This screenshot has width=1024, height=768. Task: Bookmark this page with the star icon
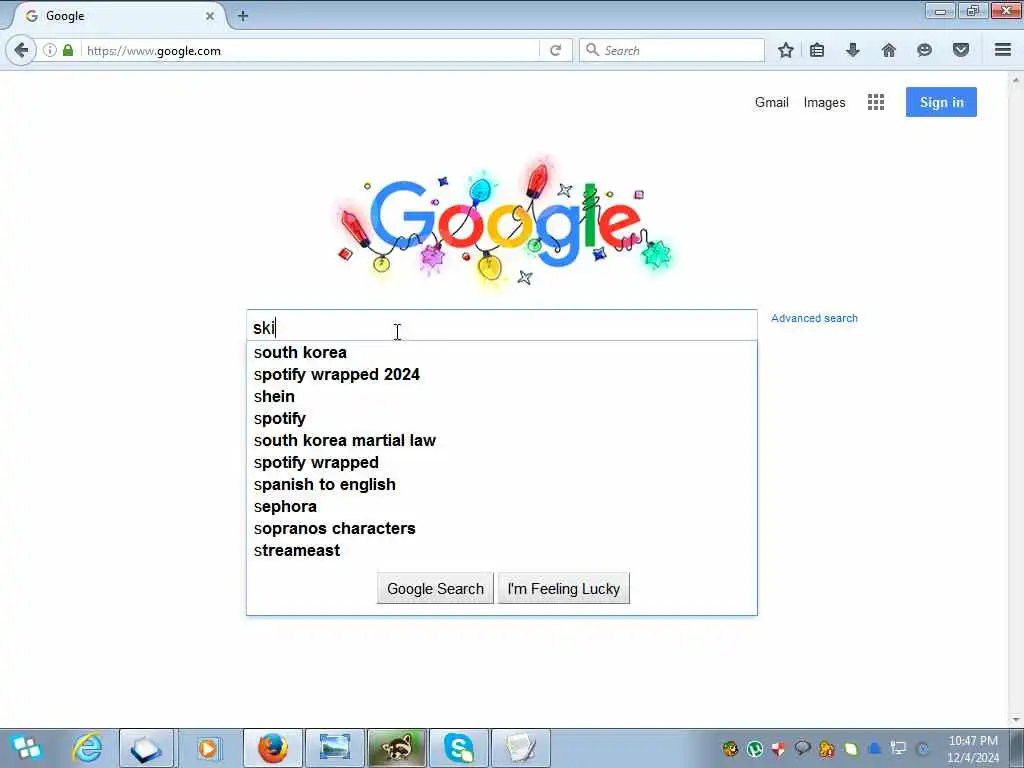[786, 50]
